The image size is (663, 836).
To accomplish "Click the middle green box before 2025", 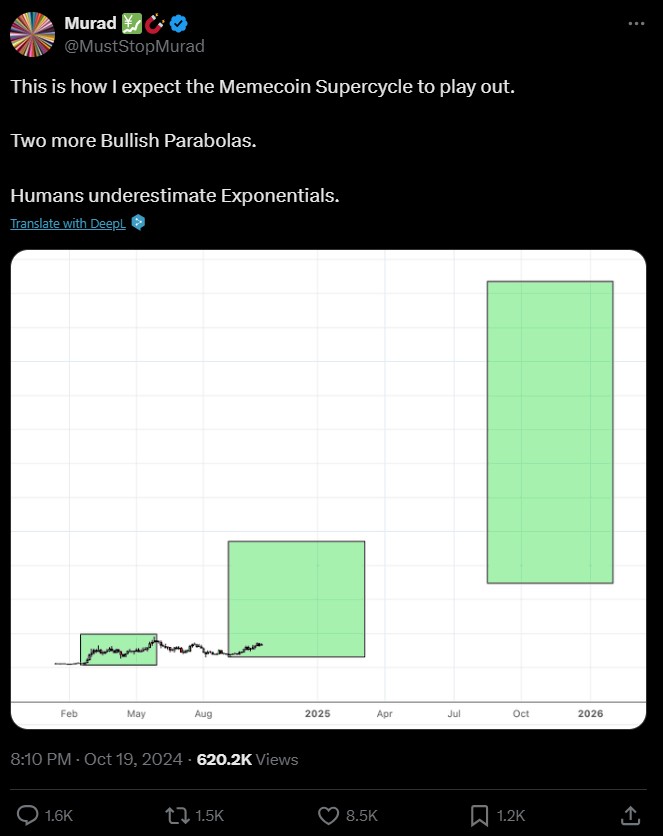I will pyautogui.click(x=296, y=599).
